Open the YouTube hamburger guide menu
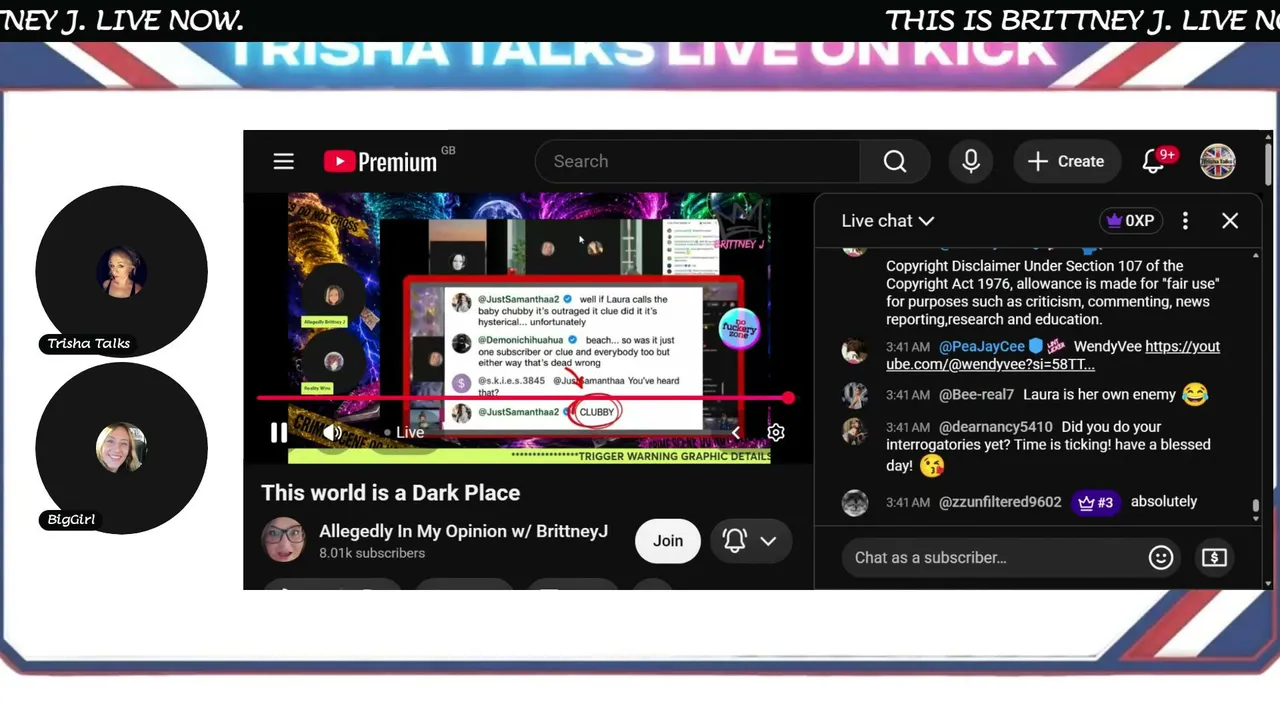 (x=284, y=161)
